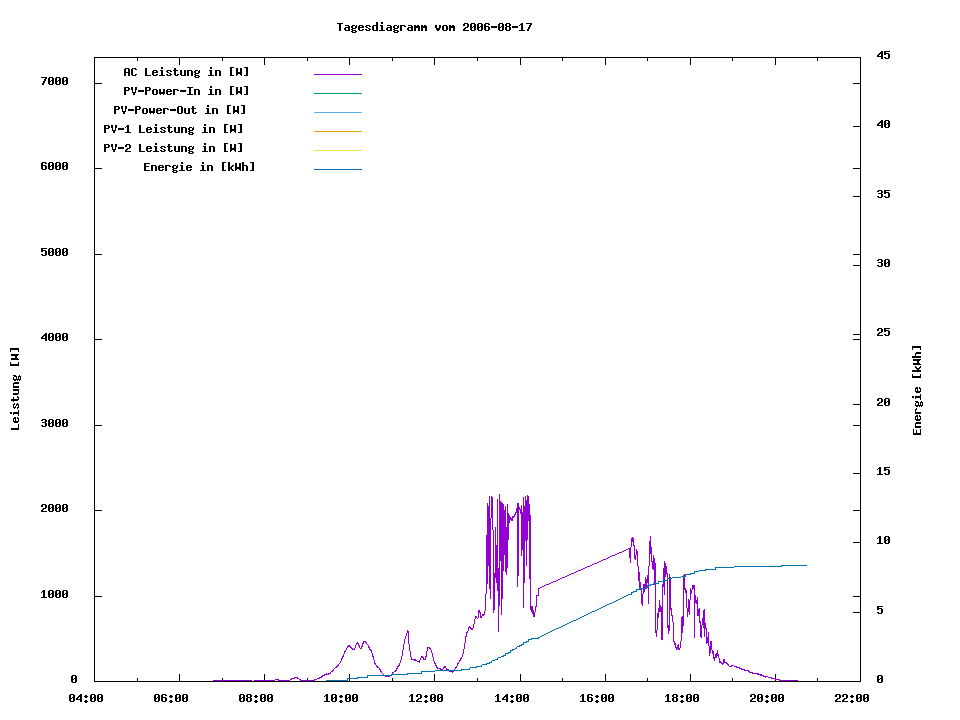960x720 pixels.
Task: Select the AC Leistung in [W] legend label
Action: (186, 72)
